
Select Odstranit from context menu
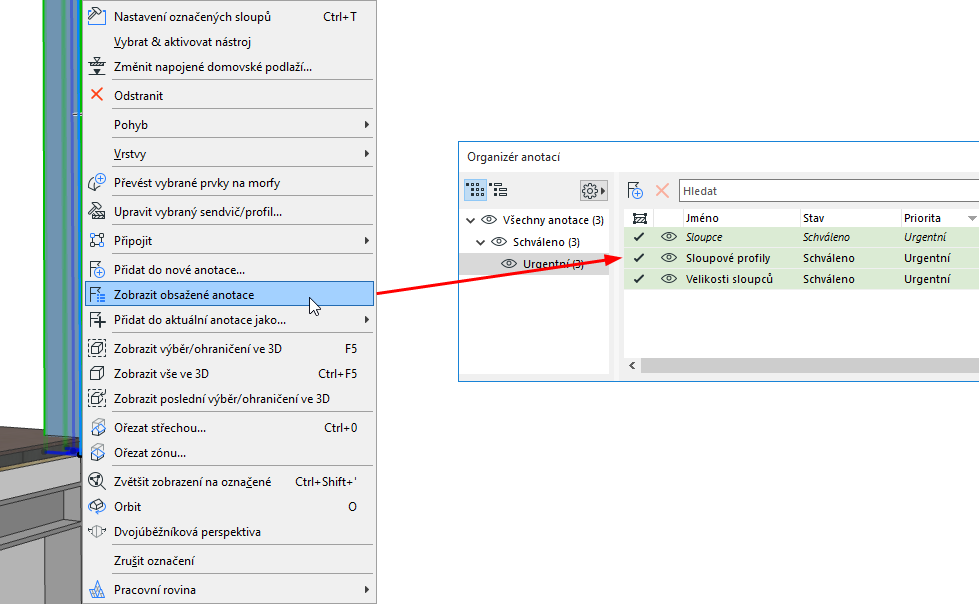229,96
